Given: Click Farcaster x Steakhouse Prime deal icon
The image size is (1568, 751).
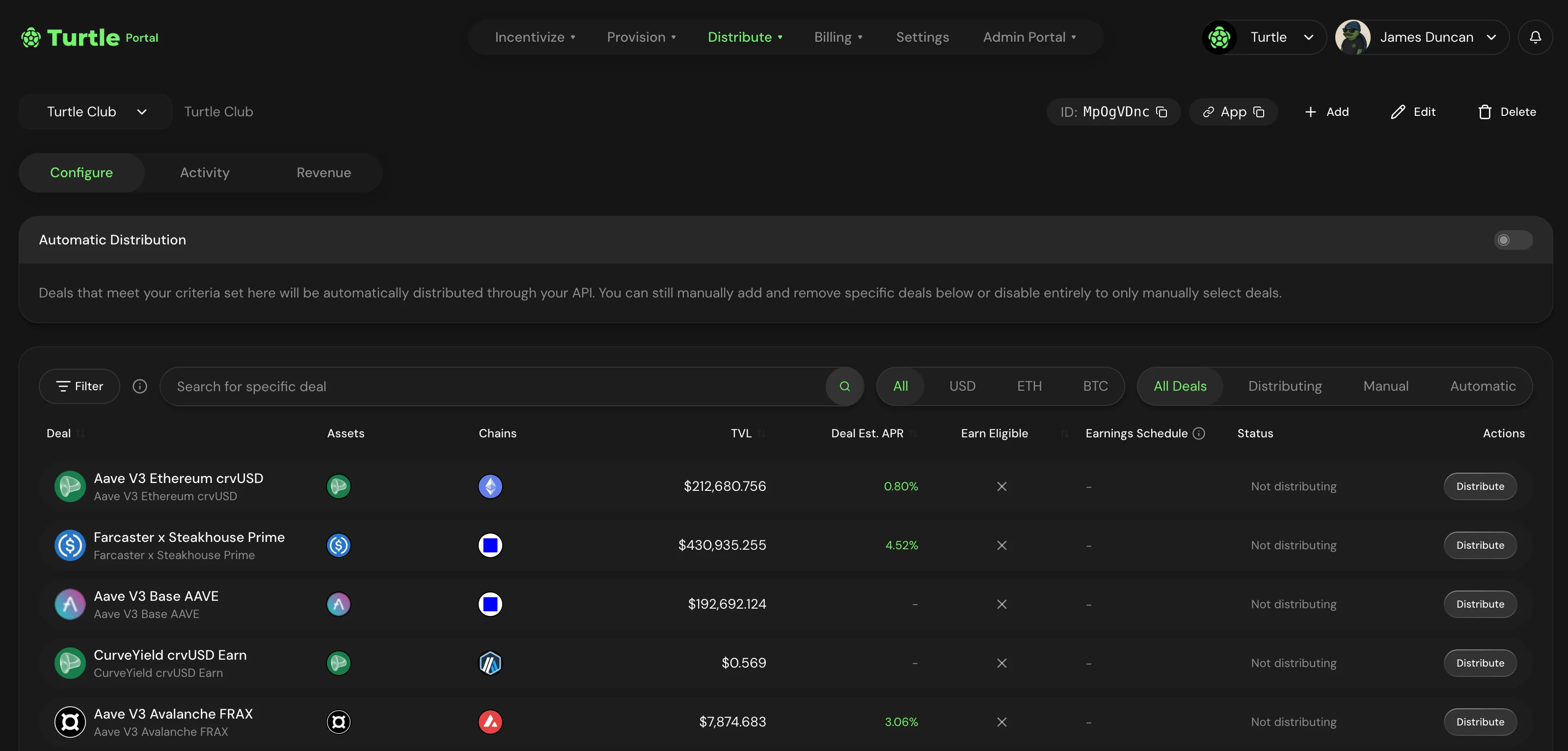Looking at the screenshot, I should (x=70, y=545).
